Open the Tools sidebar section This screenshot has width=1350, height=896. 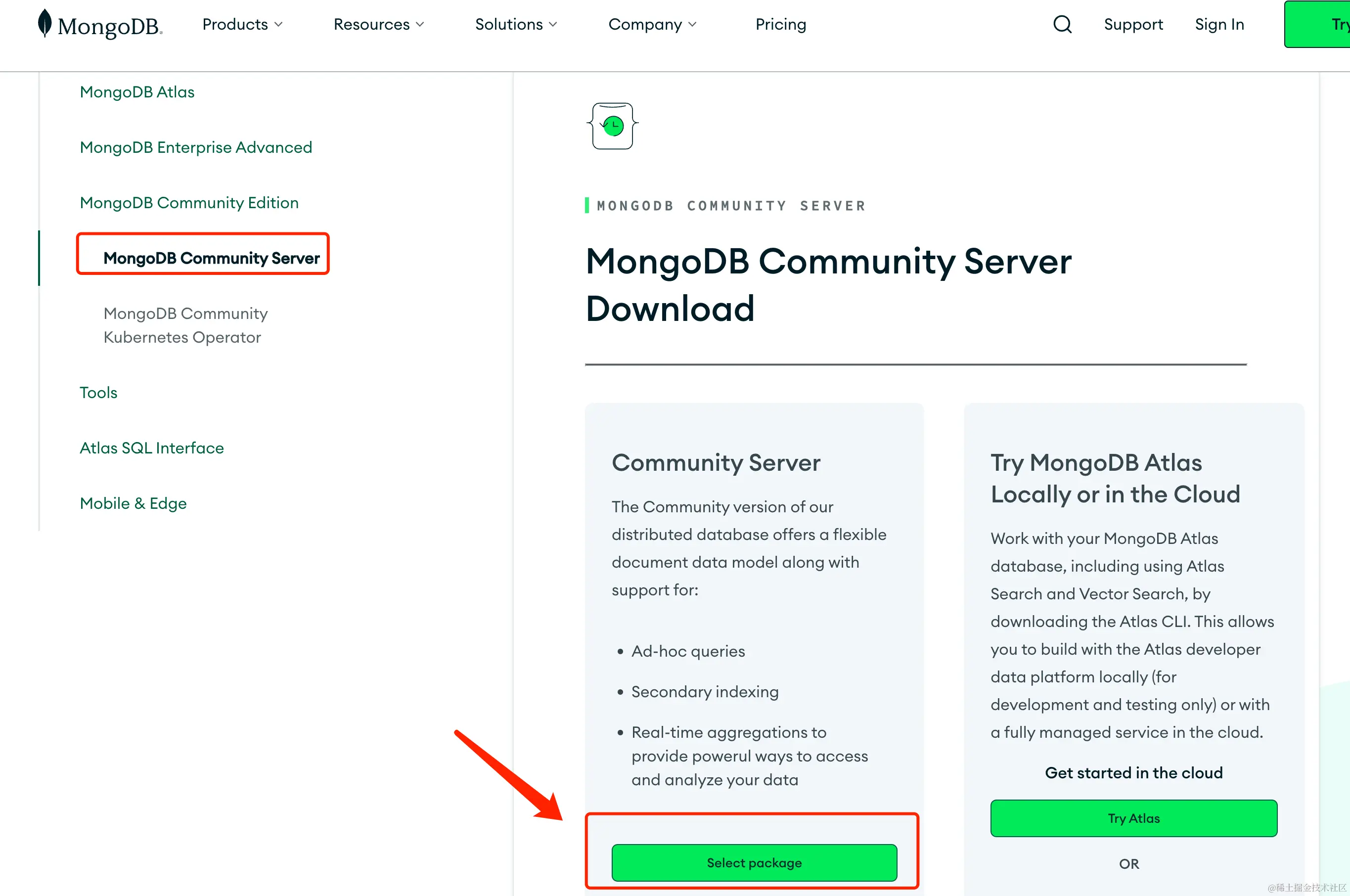pyautogui.click(x=98, y=393)
